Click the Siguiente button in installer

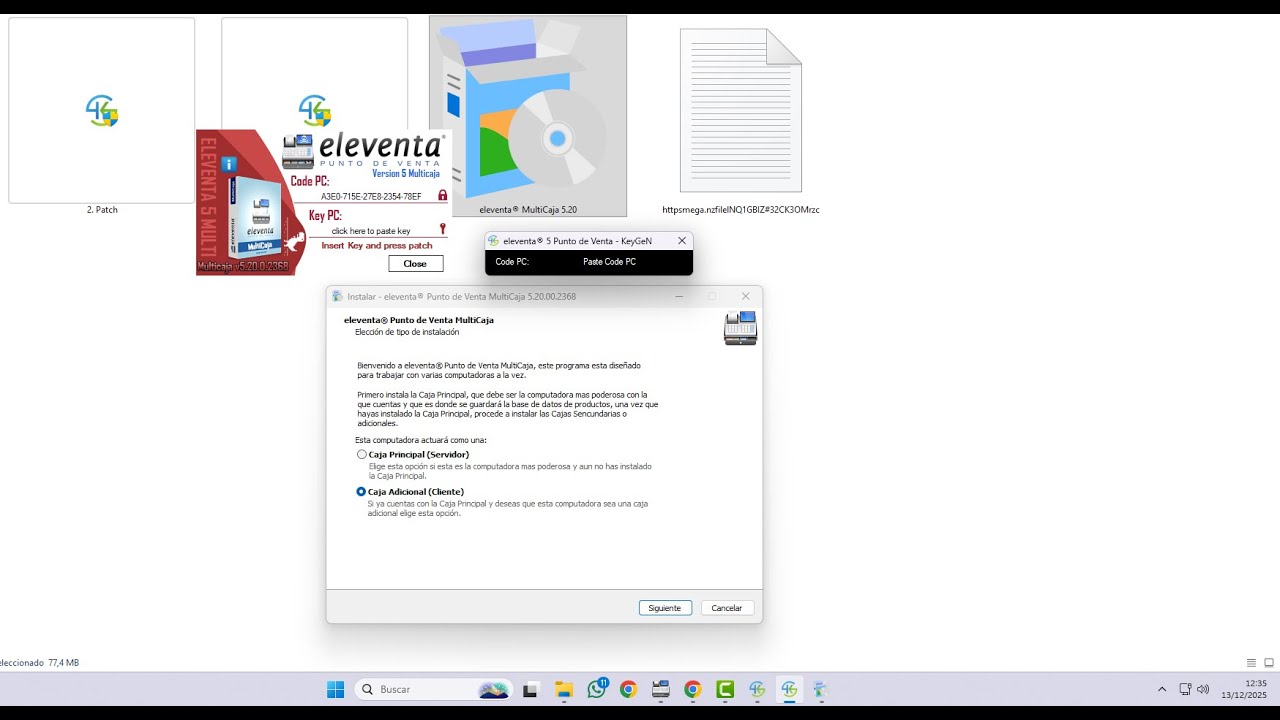[665, 608]
